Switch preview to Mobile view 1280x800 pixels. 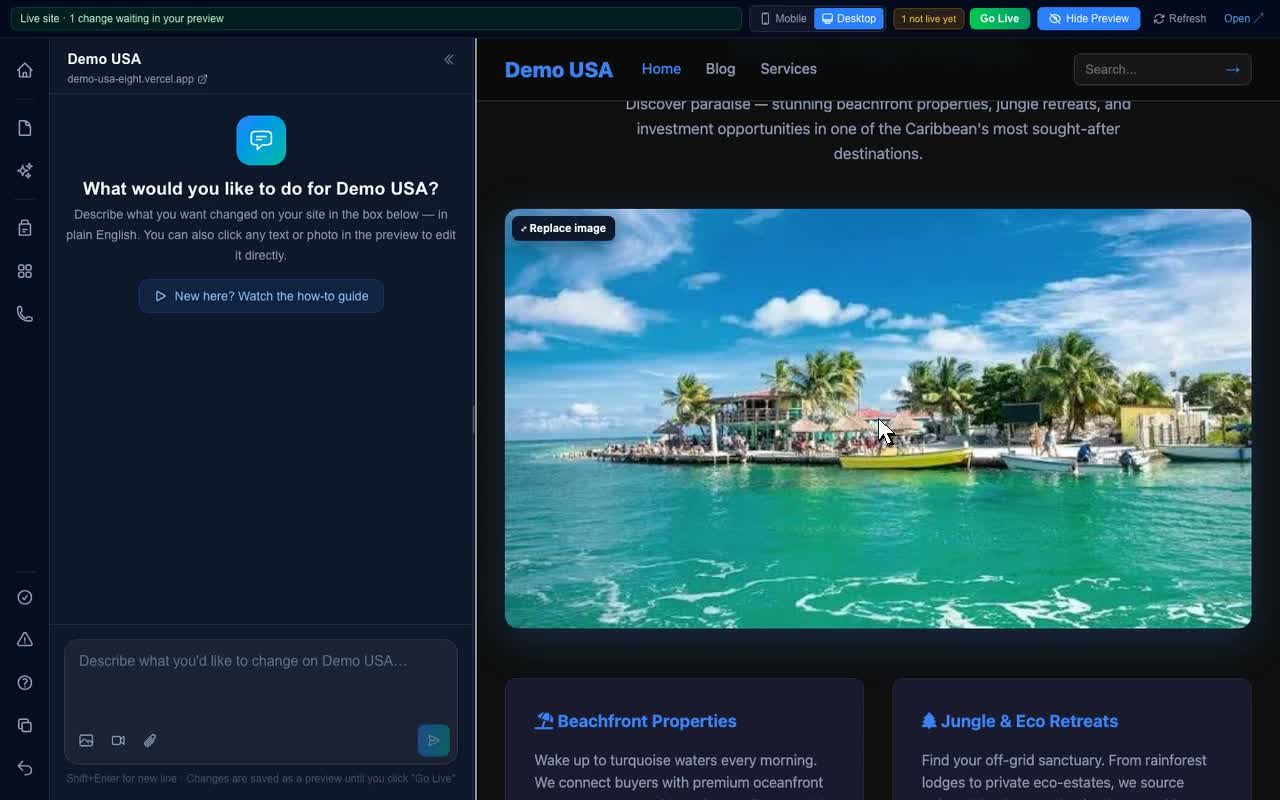tap(783, 19)
